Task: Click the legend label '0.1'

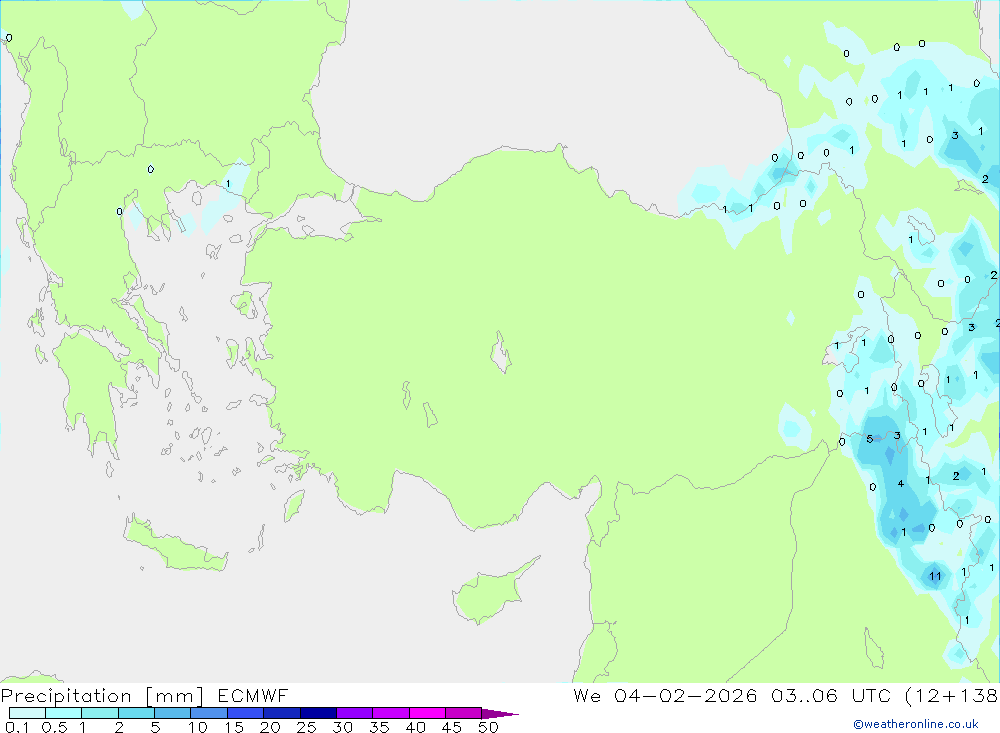Action: 17,727
